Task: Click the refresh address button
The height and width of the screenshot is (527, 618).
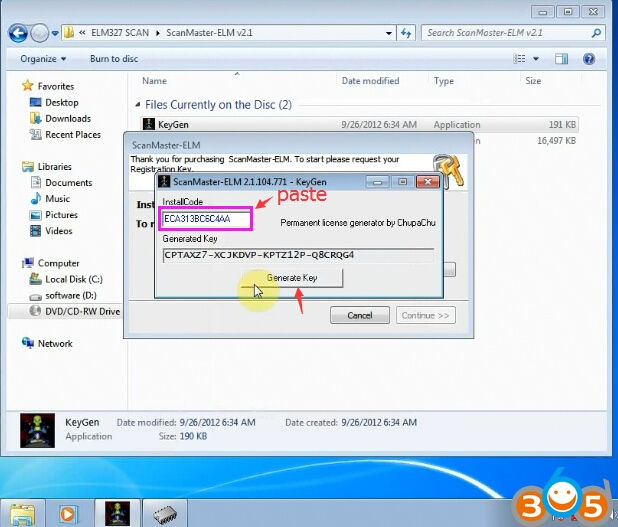Action: pos(406,33)
